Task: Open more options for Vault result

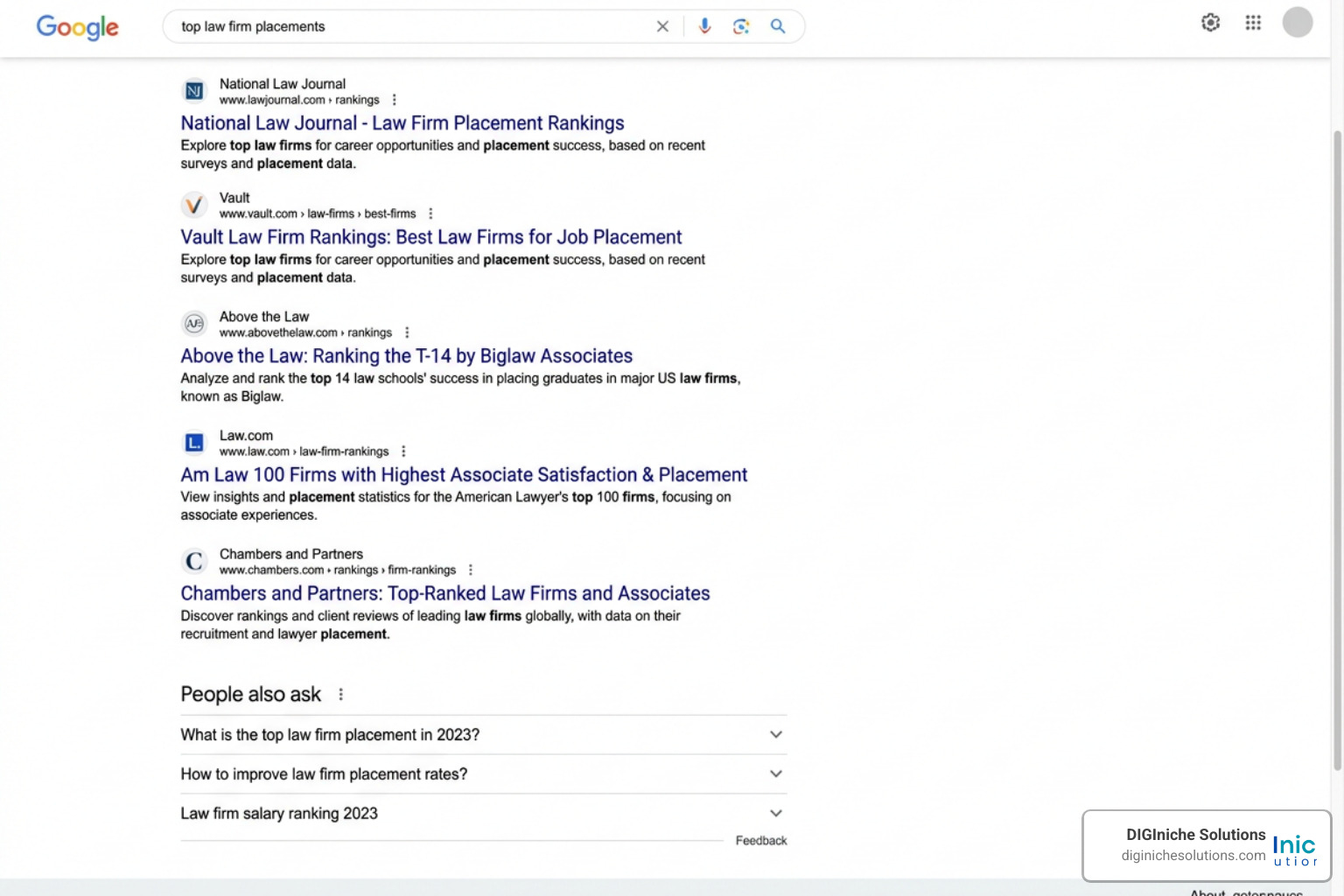Action: coord(430,213)
